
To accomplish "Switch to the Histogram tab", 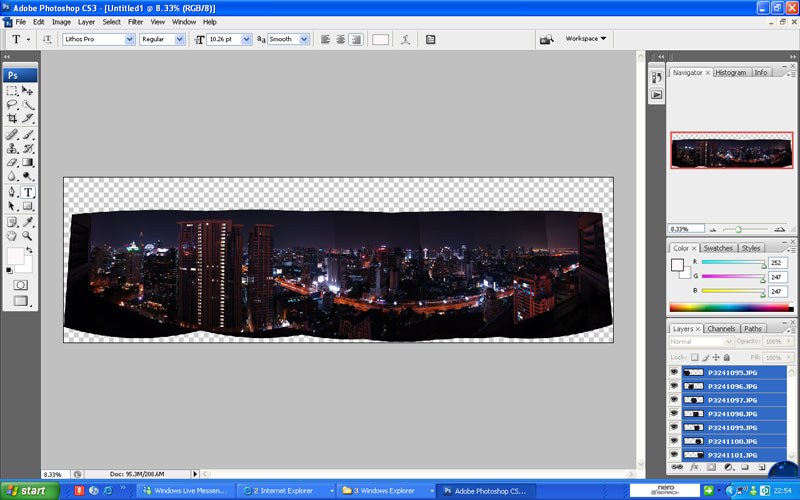I will click(x=731, y=72).
